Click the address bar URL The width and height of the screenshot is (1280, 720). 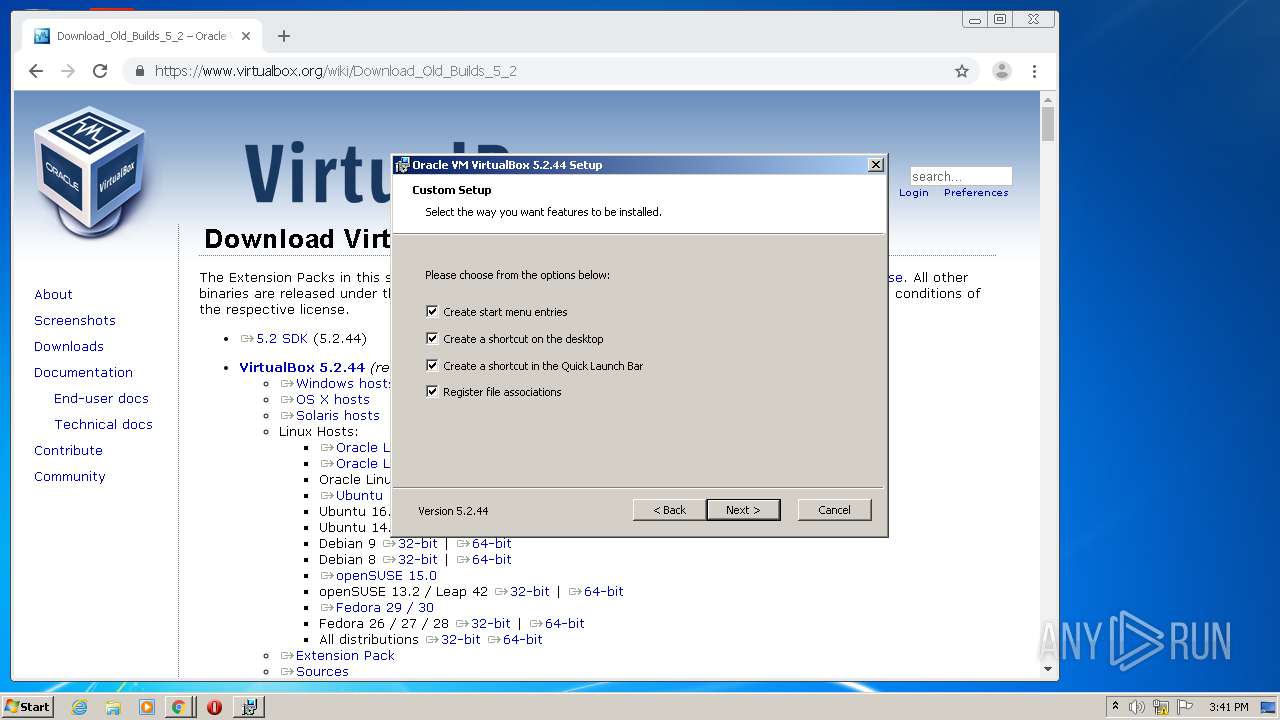coord(335,71)
